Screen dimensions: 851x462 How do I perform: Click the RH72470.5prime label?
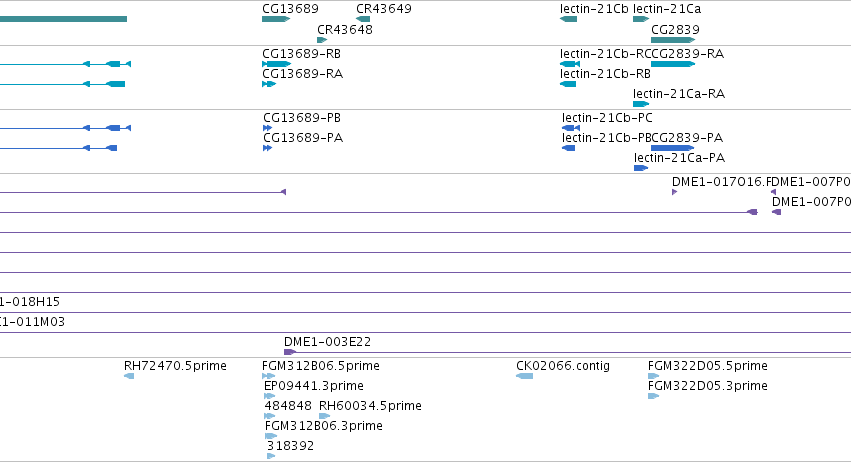tap(175, 366)
